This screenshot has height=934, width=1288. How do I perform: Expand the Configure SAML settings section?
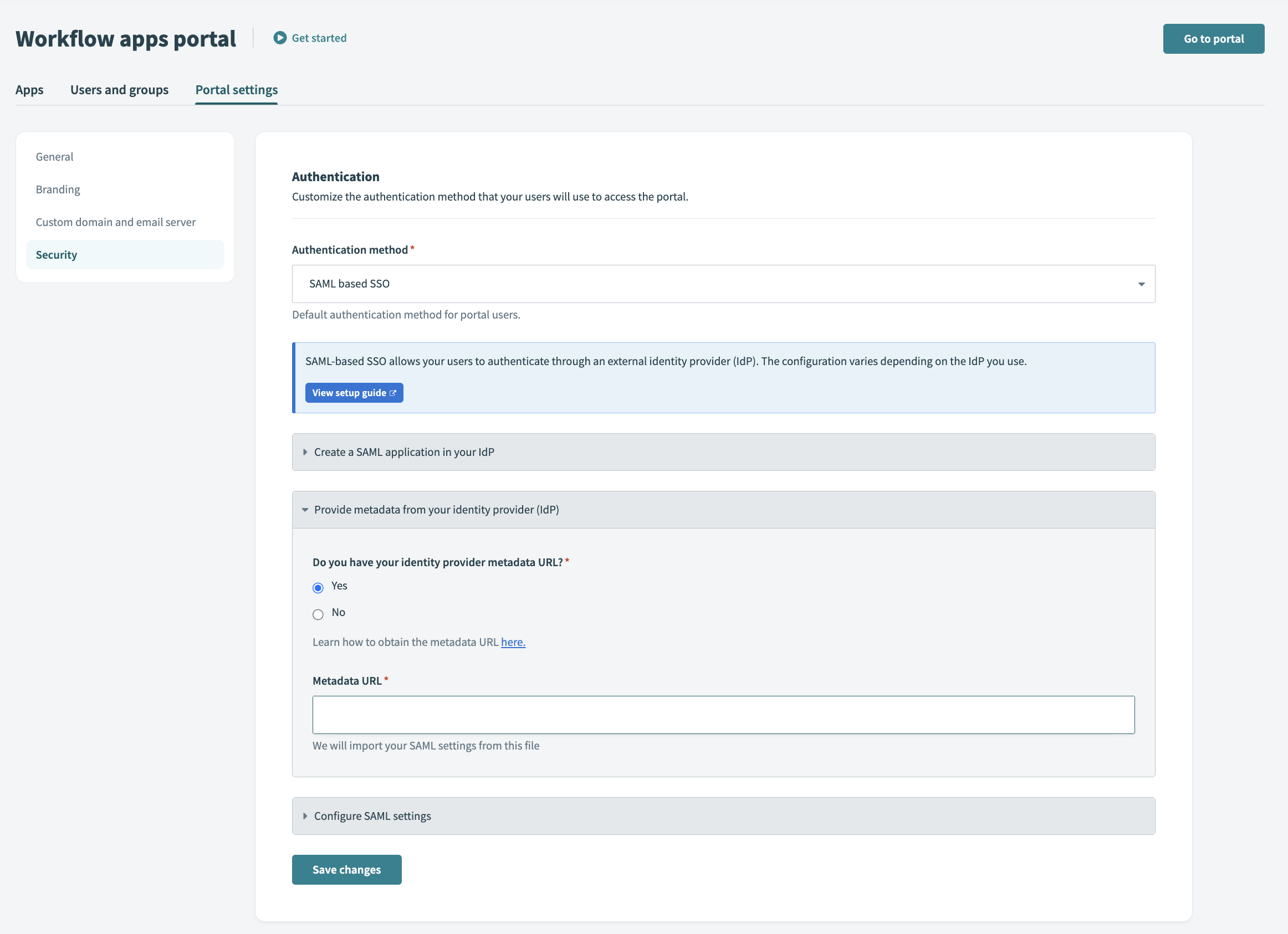[372, 816]
